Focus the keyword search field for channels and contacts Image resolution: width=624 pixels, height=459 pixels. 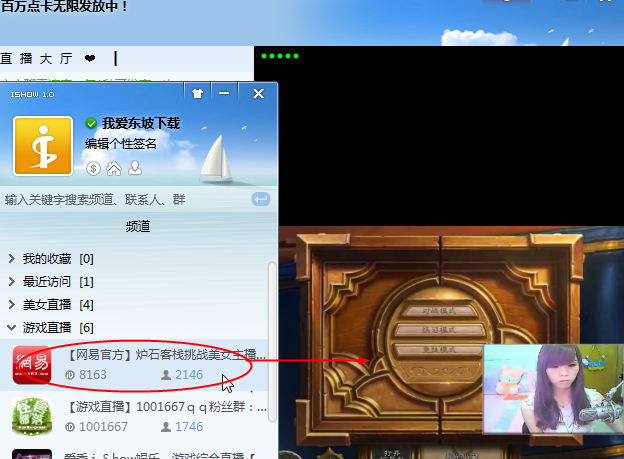(127, 199)
